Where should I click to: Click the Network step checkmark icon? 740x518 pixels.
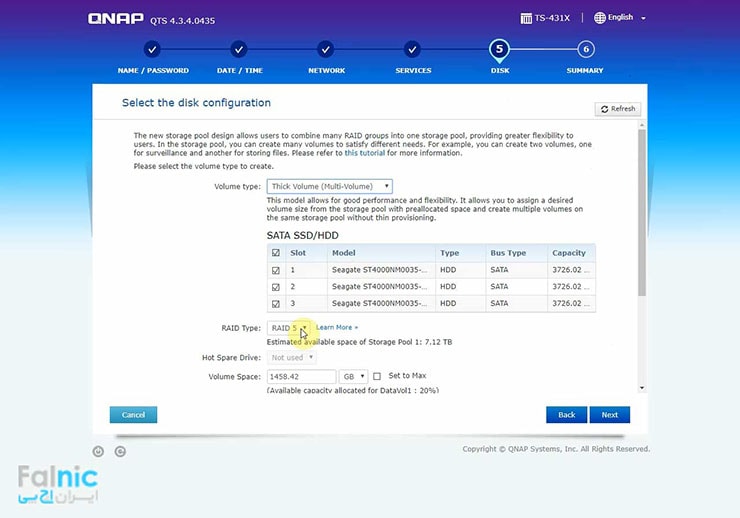(x=326, y=49)
